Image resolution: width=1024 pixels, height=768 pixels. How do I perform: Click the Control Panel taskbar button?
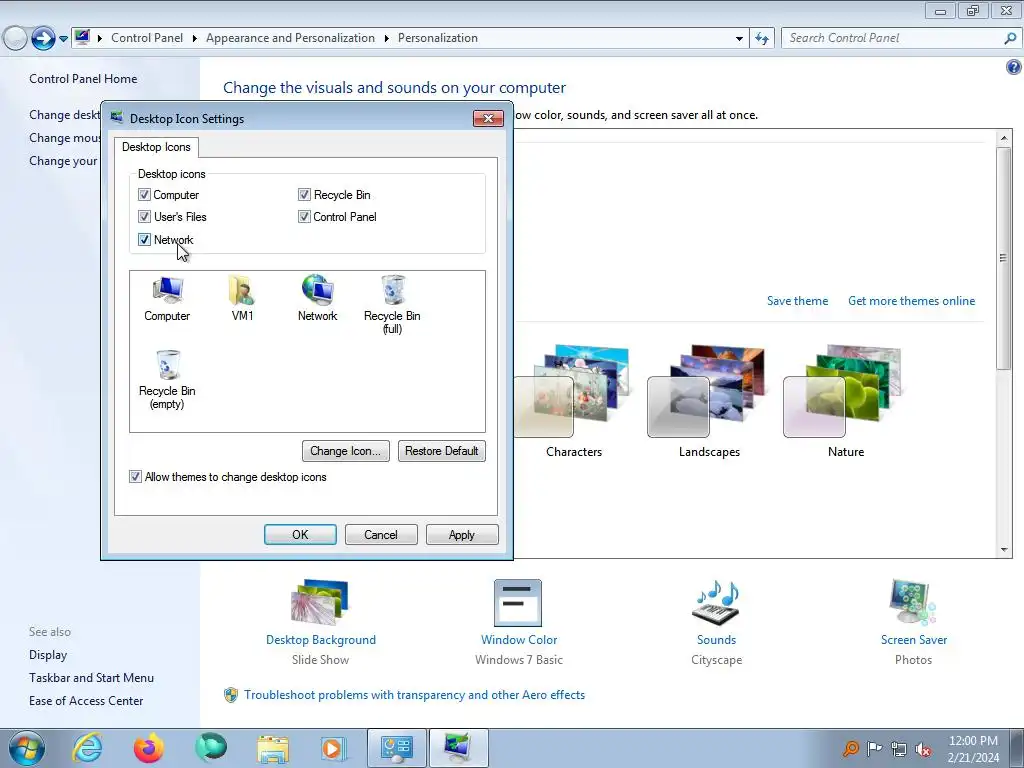397,748
